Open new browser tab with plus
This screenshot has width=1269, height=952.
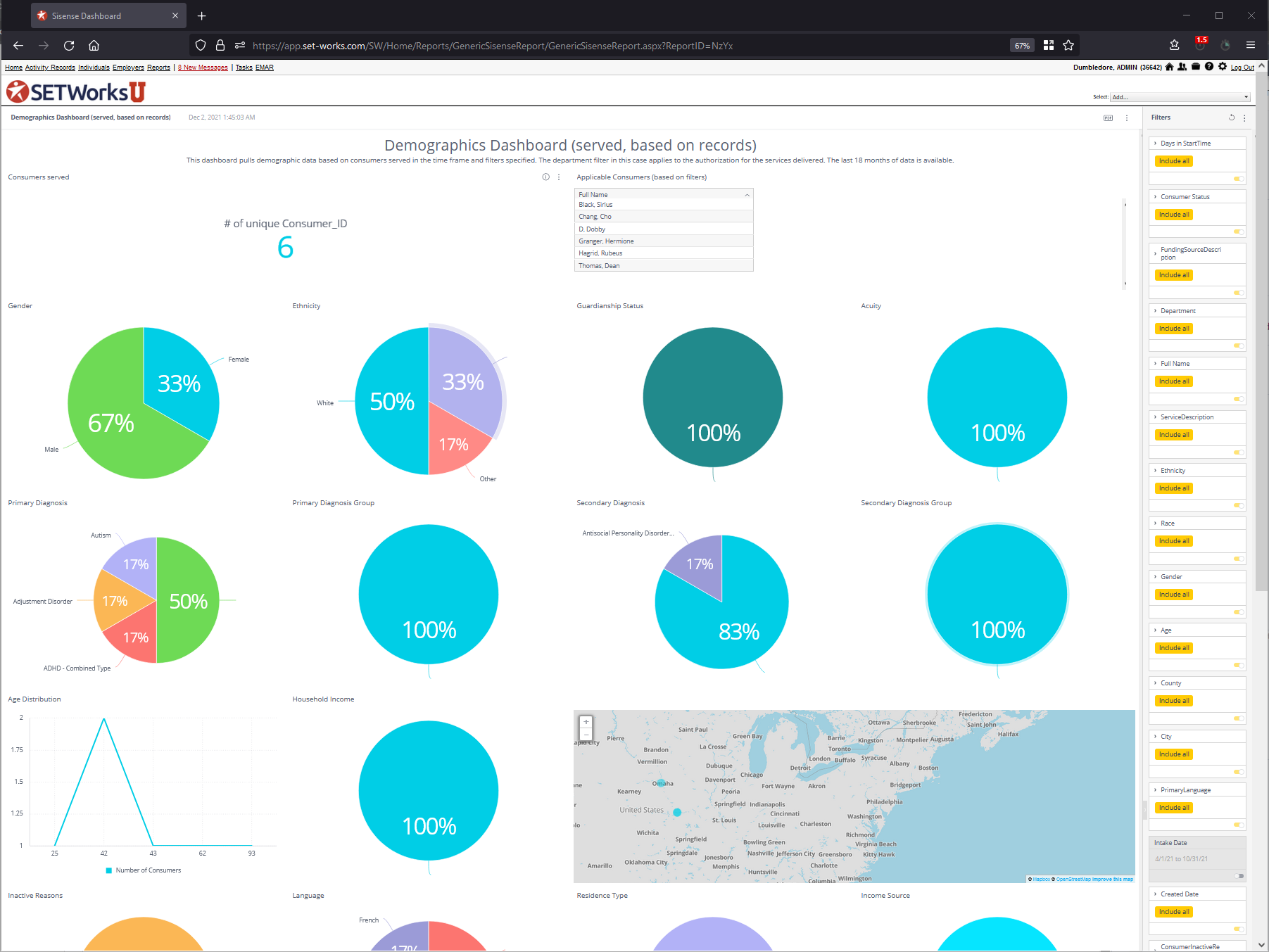(201, 15)
